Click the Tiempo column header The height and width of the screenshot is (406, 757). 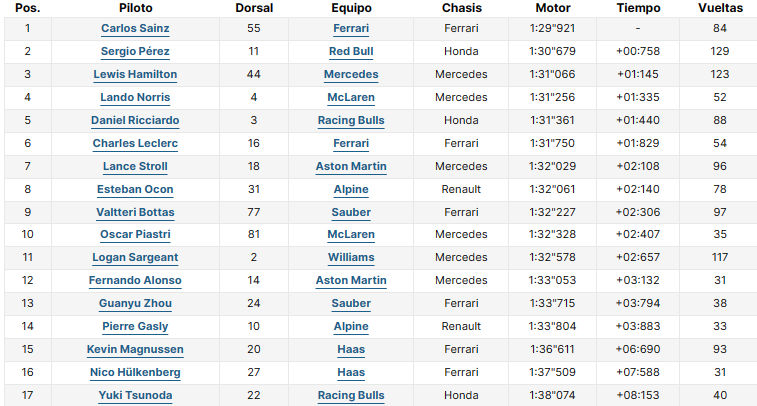click(x=638, y=8)
